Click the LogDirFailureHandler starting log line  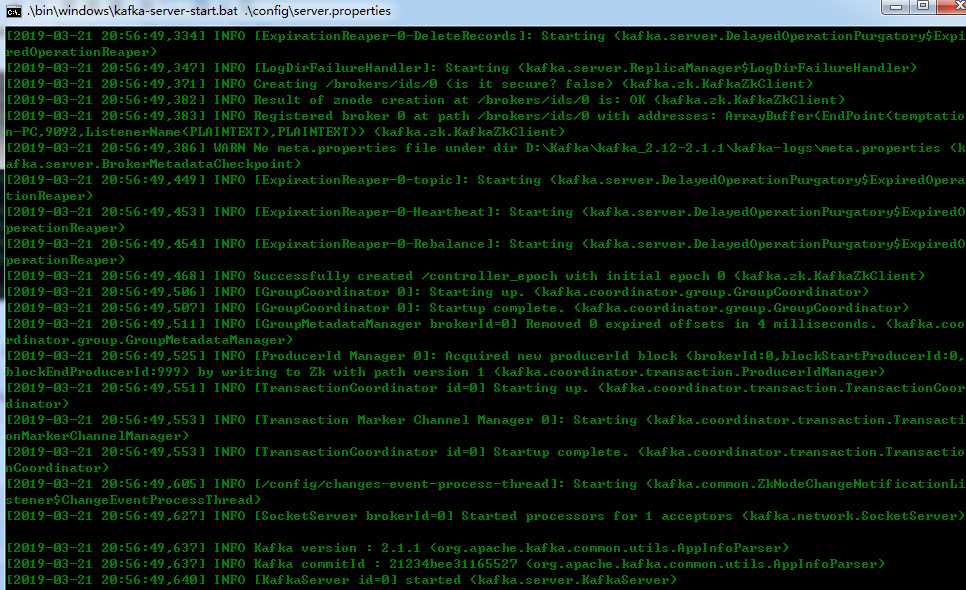[x=461, y=68]
